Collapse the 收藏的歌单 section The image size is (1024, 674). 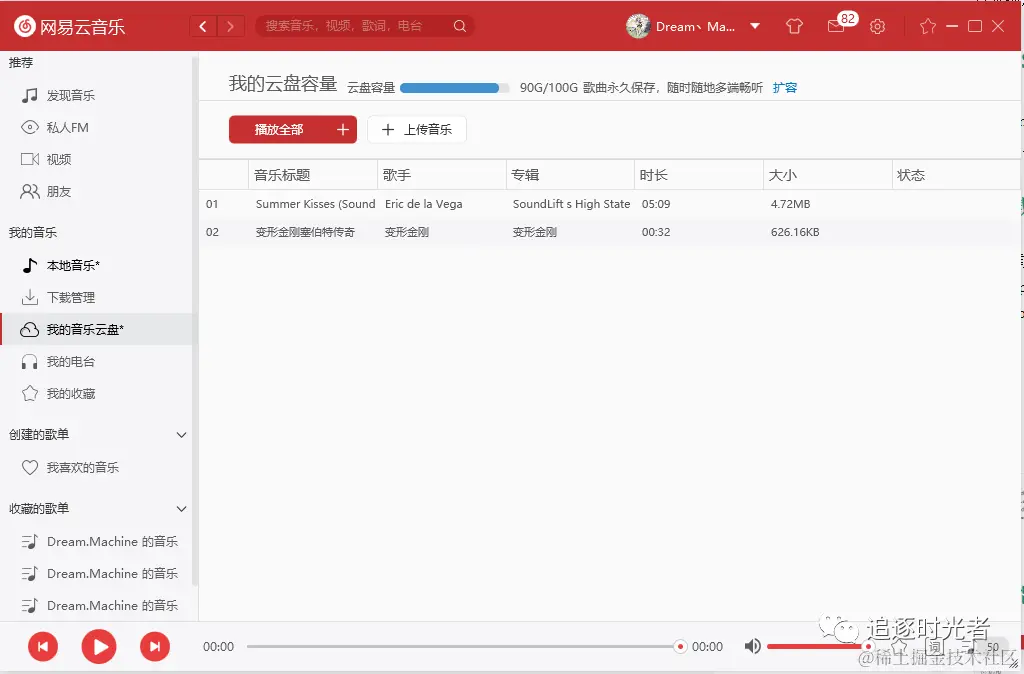pyautogui.click(x=181, y=508)
